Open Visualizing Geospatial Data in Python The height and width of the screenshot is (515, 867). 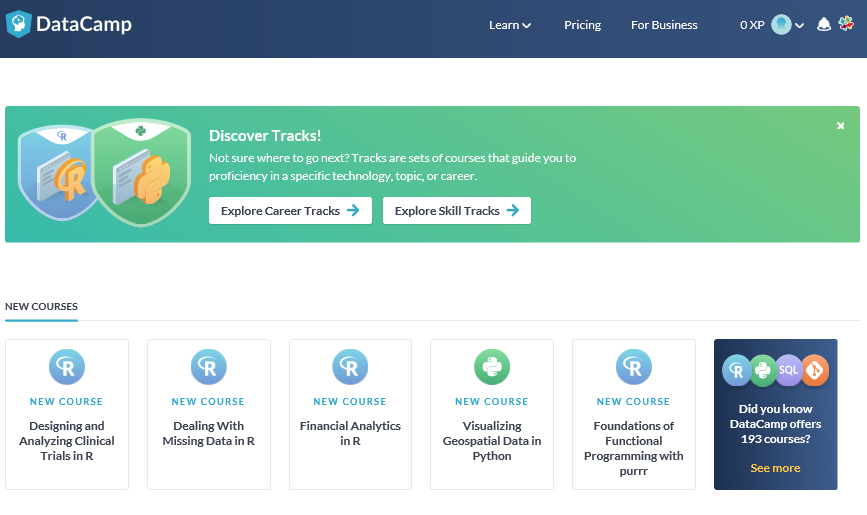point(492,441)
